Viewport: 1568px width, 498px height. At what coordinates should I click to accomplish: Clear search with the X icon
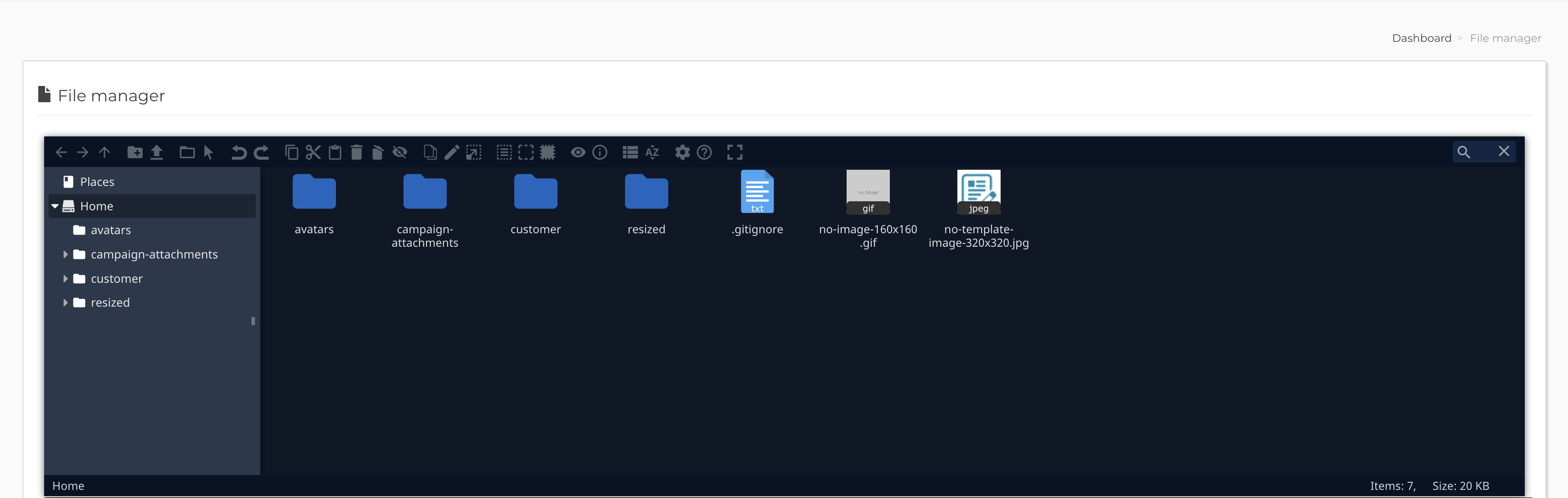[1504, 151]
